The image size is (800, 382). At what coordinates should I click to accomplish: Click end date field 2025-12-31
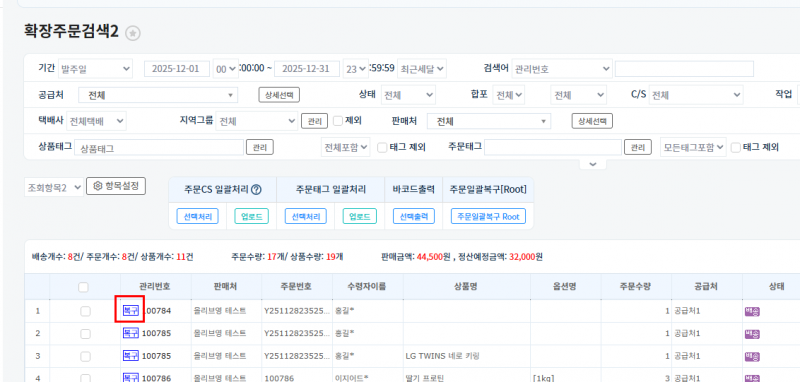[307, 69]
